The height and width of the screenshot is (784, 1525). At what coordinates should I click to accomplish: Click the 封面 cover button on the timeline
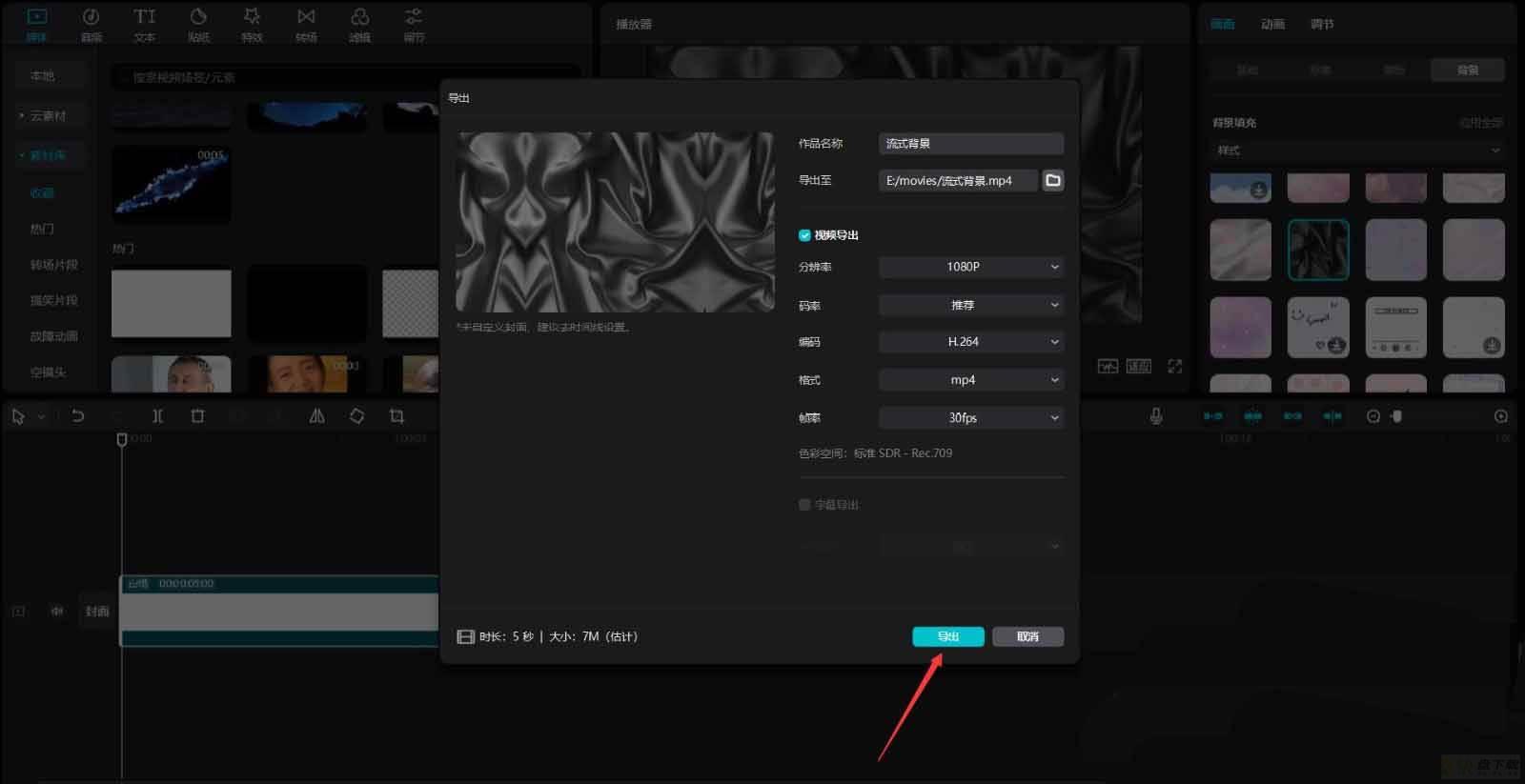[97, 612]
